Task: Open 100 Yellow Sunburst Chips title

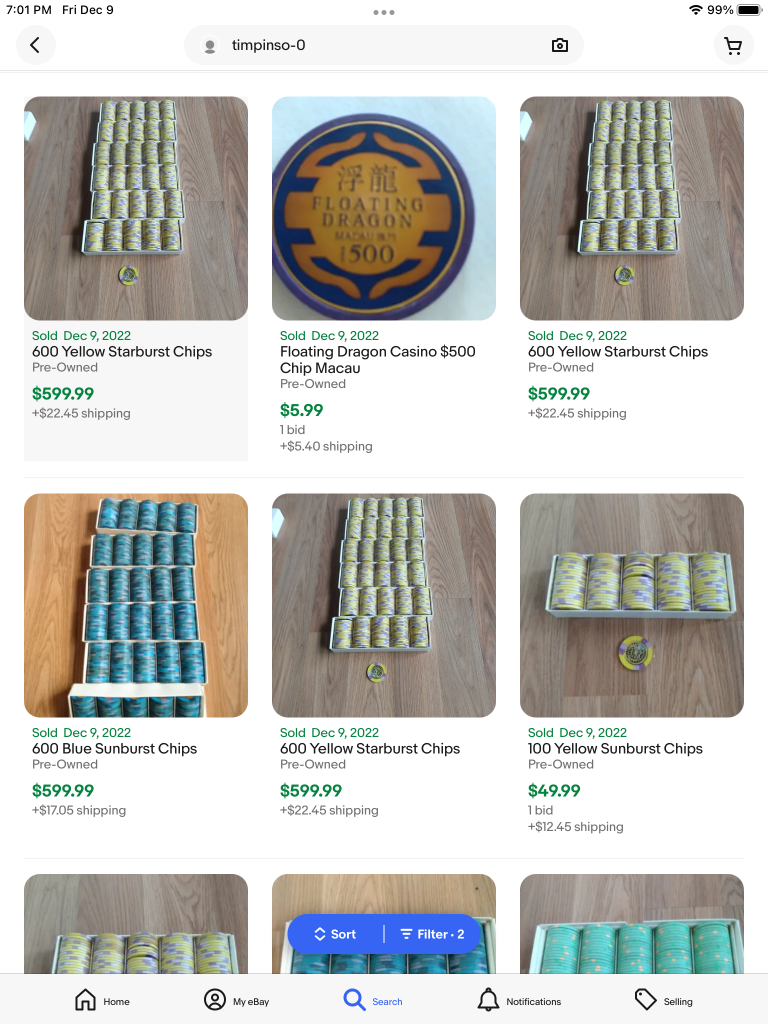Action: click(x=615, y=748)
